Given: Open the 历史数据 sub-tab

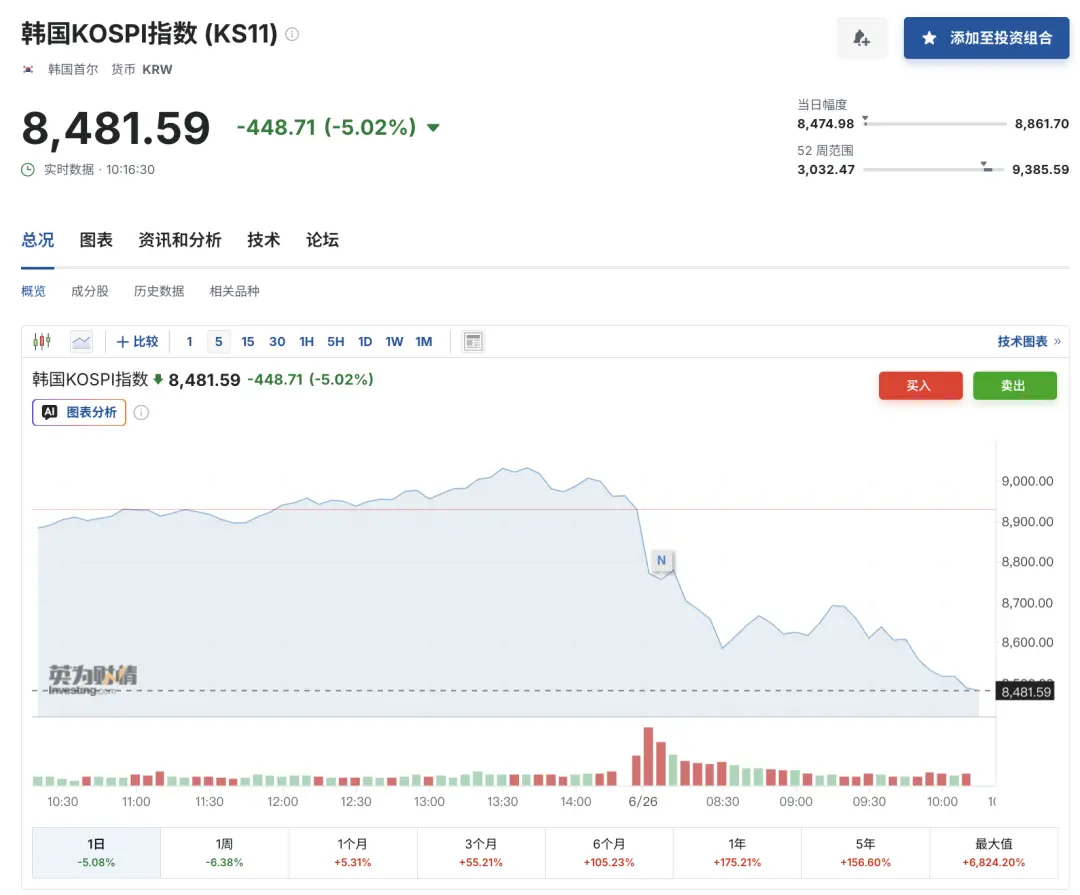Looking at the screenshot, I should (159, 291).
